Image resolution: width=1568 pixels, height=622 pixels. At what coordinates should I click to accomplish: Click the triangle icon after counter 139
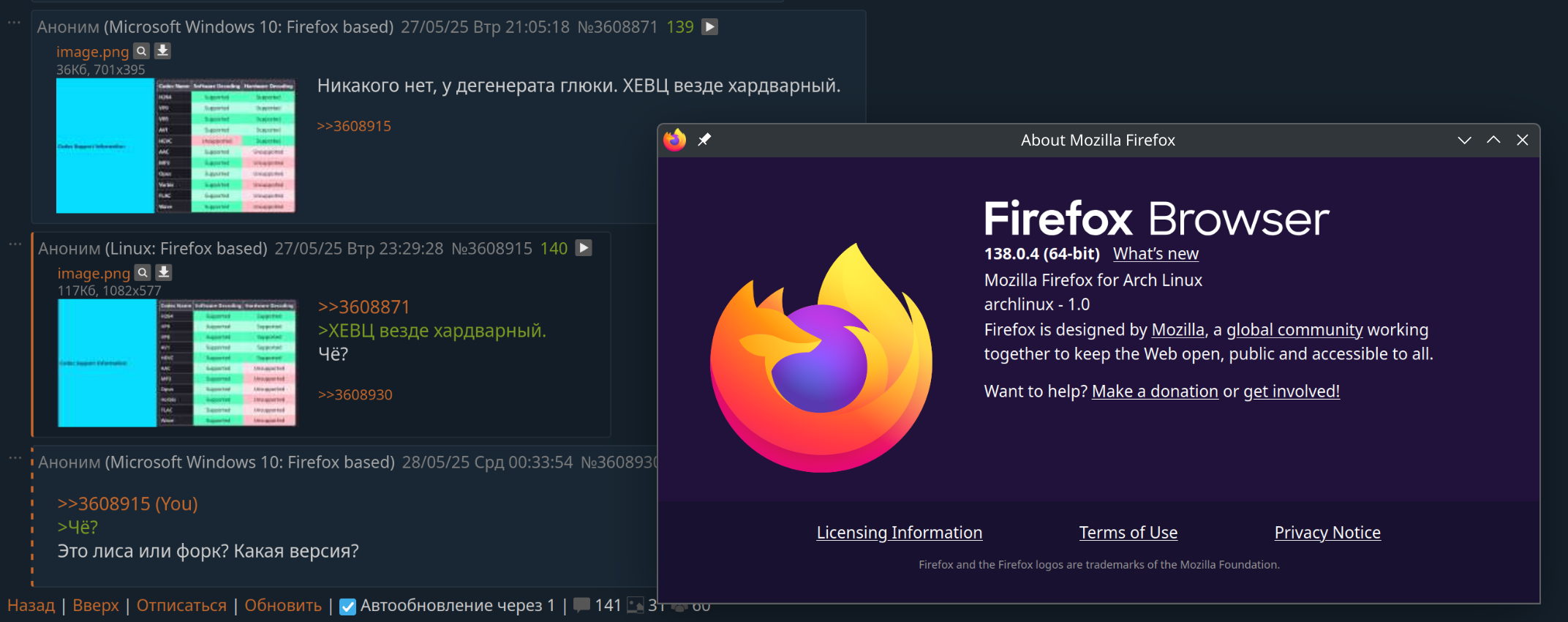point(709,27)
